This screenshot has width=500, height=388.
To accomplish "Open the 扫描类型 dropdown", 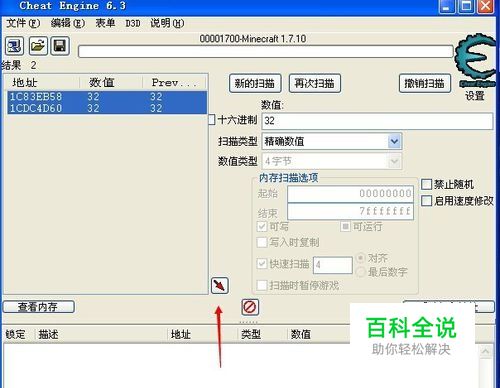I will click(394, 141).
